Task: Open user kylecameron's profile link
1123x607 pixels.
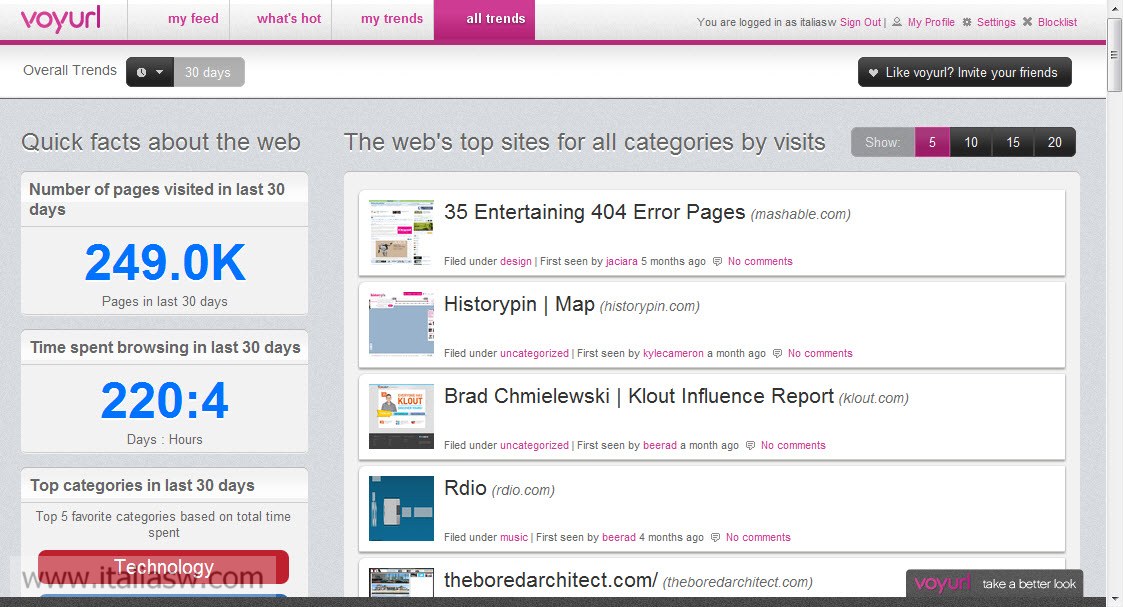Action: [673, 353]
